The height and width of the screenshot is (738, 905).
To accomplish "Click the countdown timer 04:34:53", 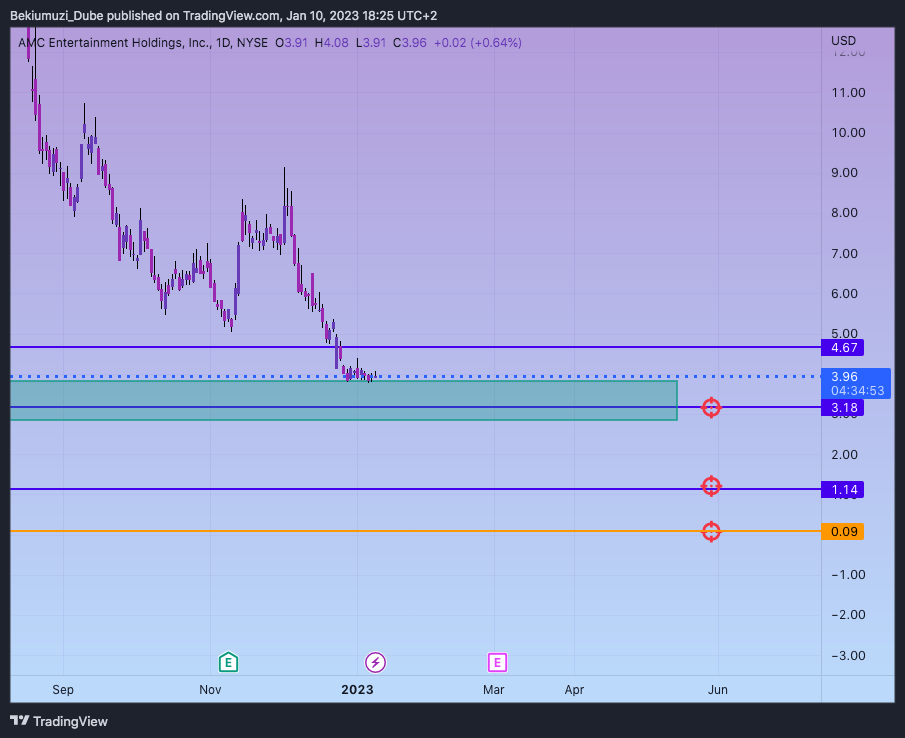I will tap(857, 391).
